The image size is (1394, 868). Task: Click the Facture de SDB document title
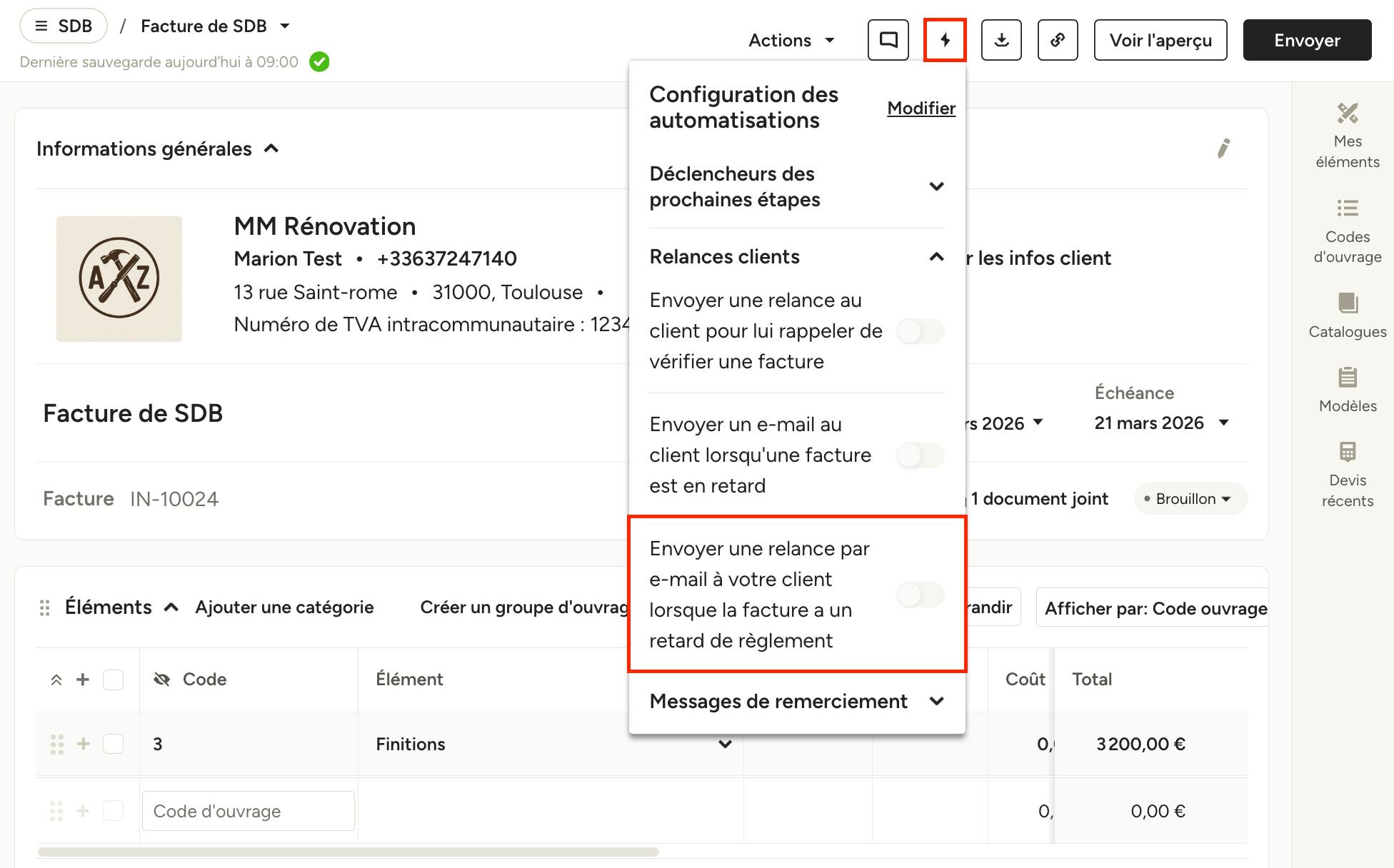[133, 413]
